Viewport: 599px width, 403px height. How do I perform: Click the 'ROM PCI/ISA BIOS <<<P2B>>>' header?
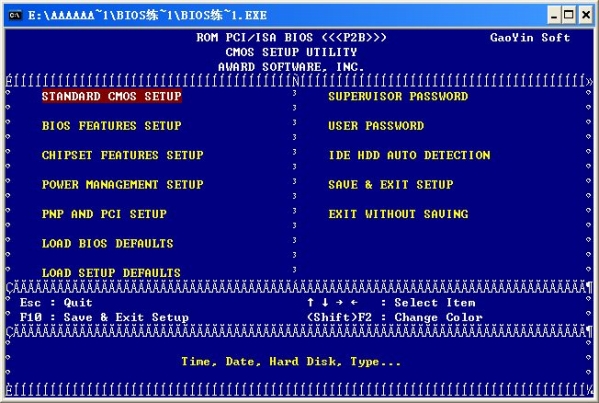[x=291, y=37]
